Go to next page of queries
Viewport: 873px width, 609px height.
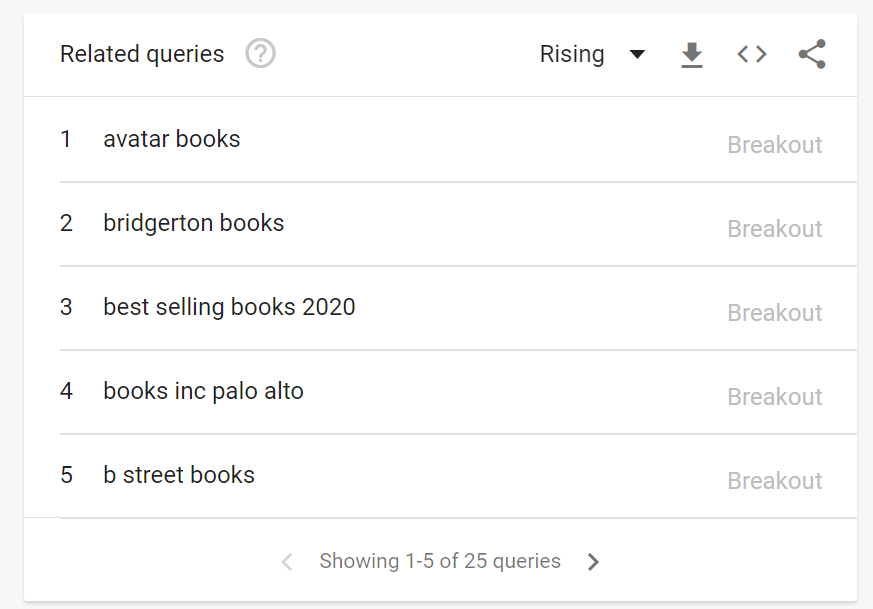pos(593,562)
